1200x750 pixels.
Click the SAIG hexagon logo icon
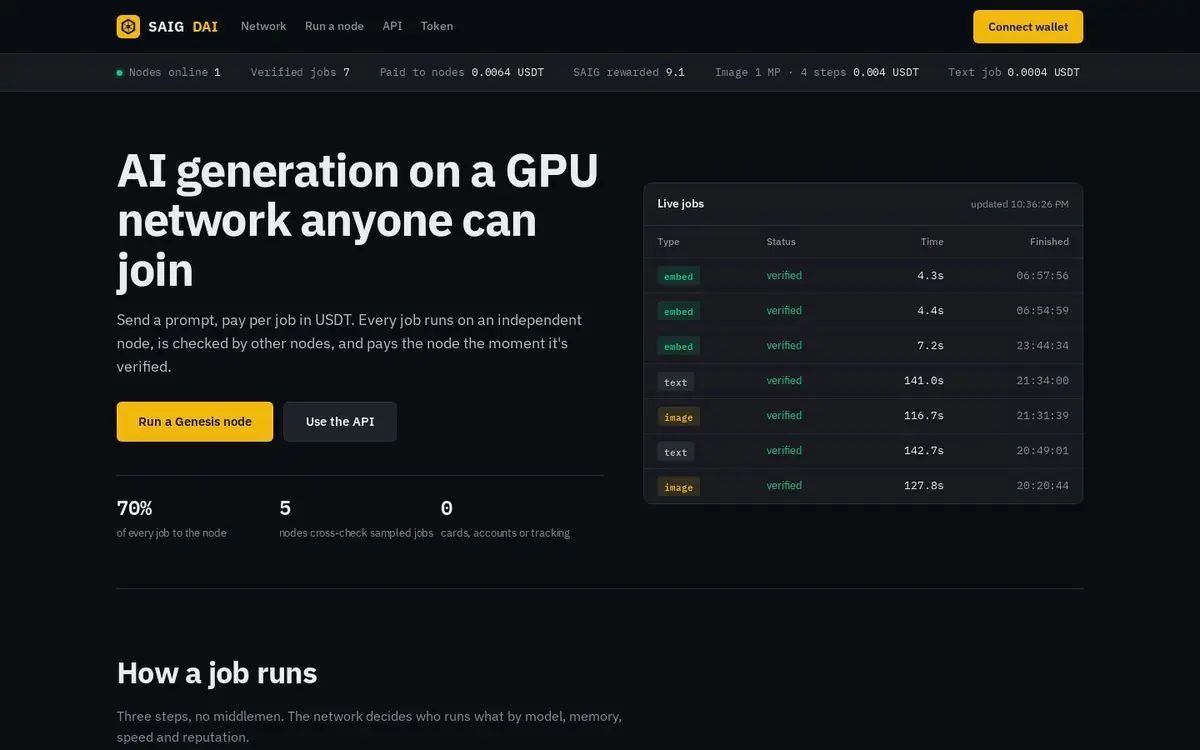pos(128,26)
